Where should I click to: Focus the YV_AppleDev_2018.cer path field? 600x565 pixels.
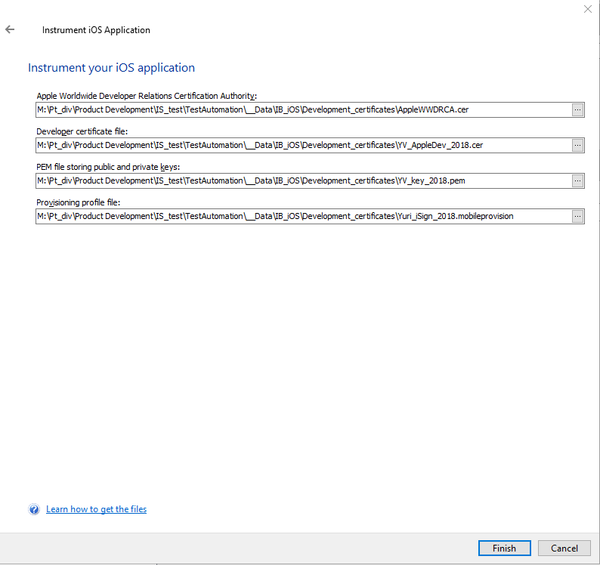pos(300,145)
